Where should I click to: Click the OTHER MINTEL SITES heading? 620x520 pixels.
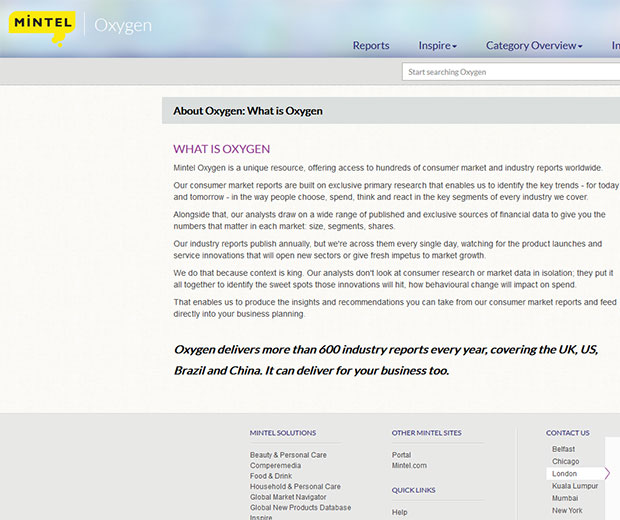[427, 433]
